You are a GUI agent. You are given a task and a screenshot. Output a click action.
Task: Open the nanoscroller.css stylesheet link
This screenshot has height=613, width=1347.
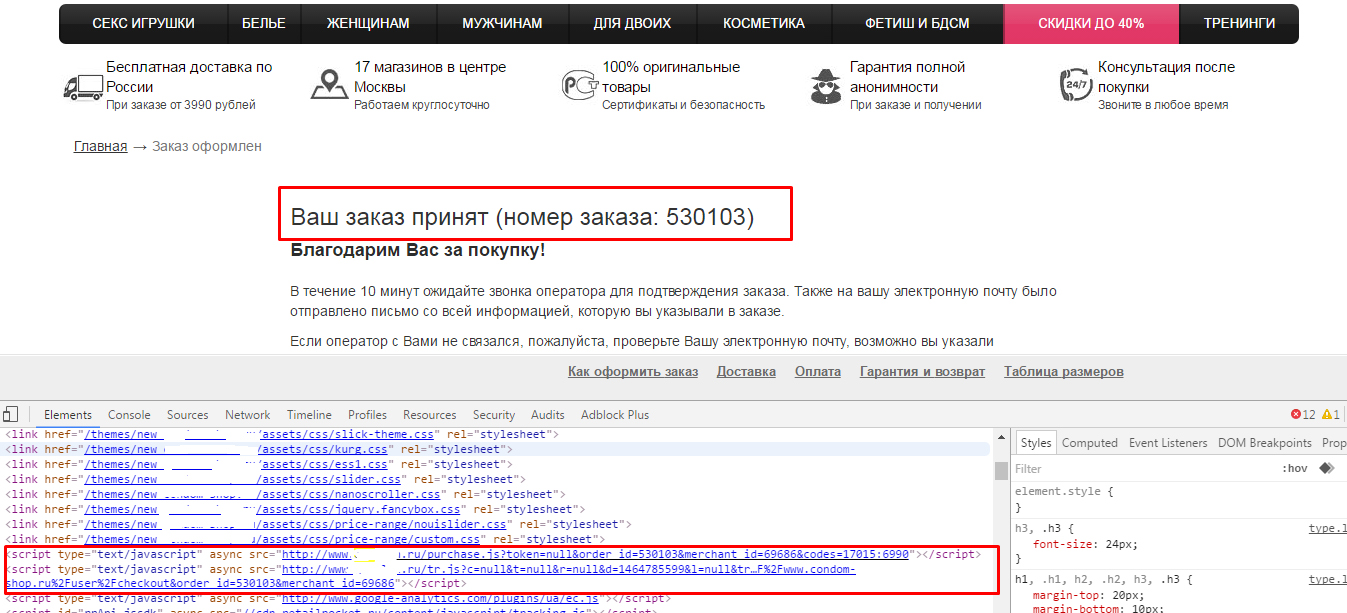[x=263, y=495]
